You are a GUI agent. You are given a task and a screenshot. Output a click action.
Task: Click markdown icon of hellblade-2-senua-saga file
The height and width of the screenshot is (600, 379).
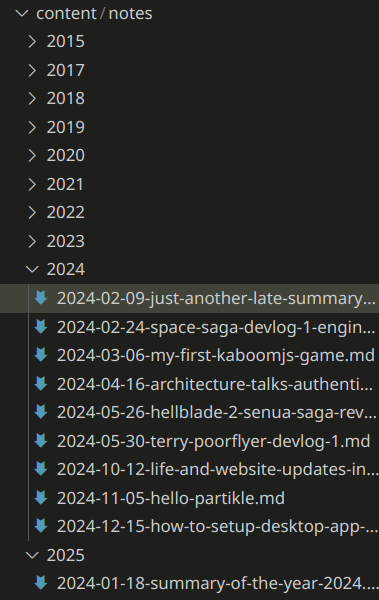(x=41, y=412)
